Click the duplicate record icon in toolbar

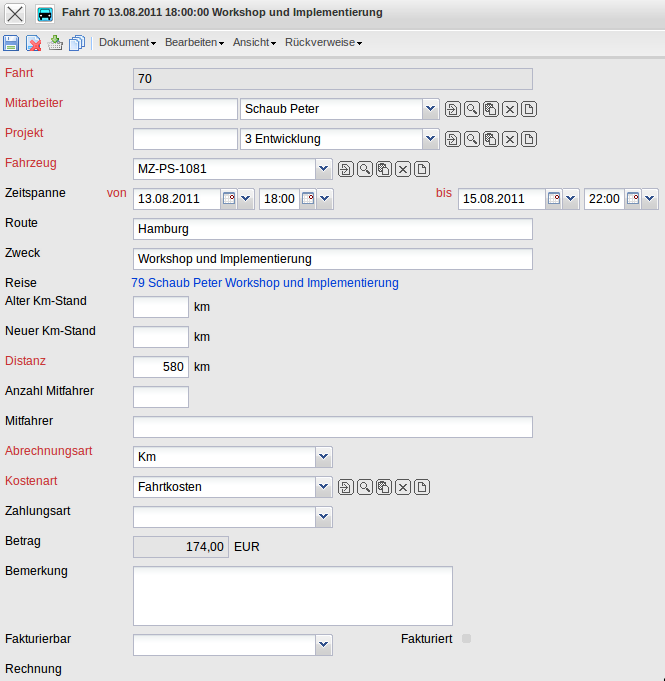(x=76, y=43)
